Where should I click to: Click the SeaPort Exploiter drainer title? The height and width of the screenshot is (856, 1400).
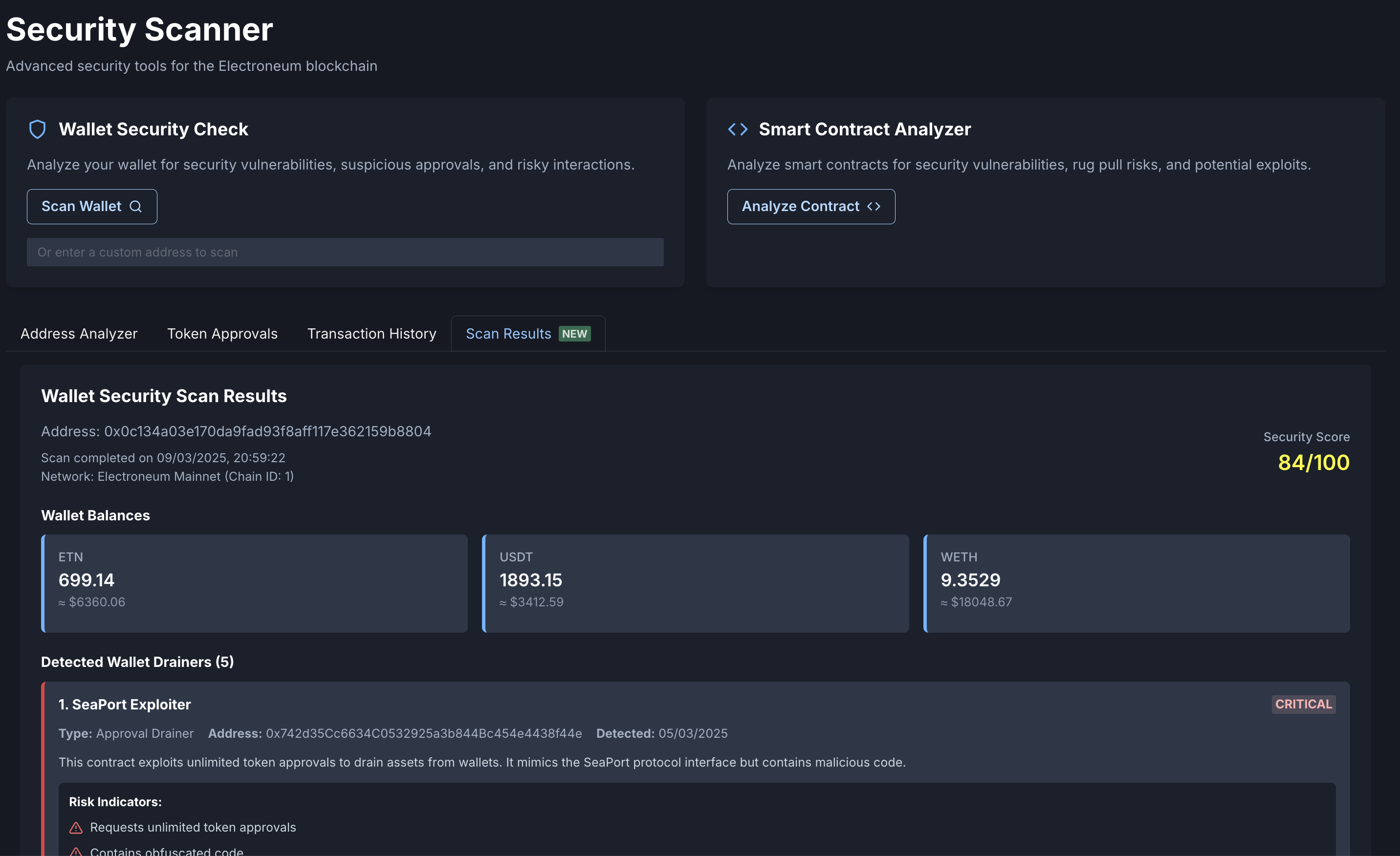coord(125,705)
